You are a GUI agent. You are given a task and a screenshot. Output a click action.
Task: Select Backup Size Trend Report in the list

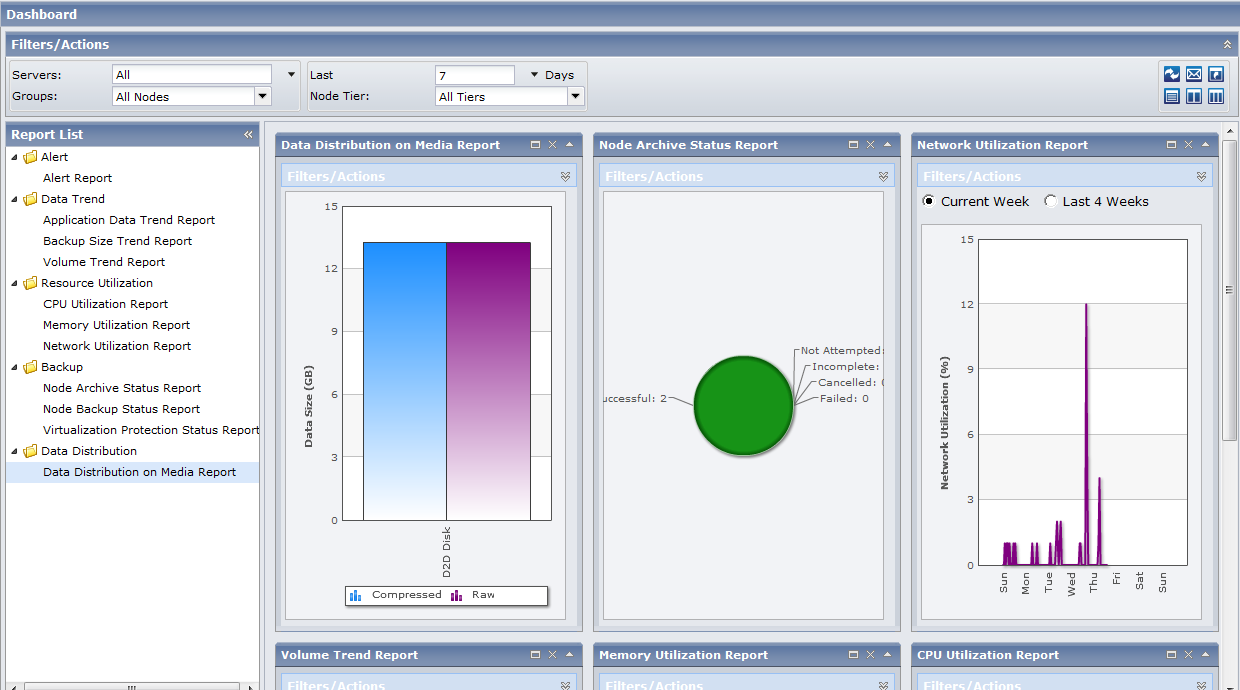120,240
